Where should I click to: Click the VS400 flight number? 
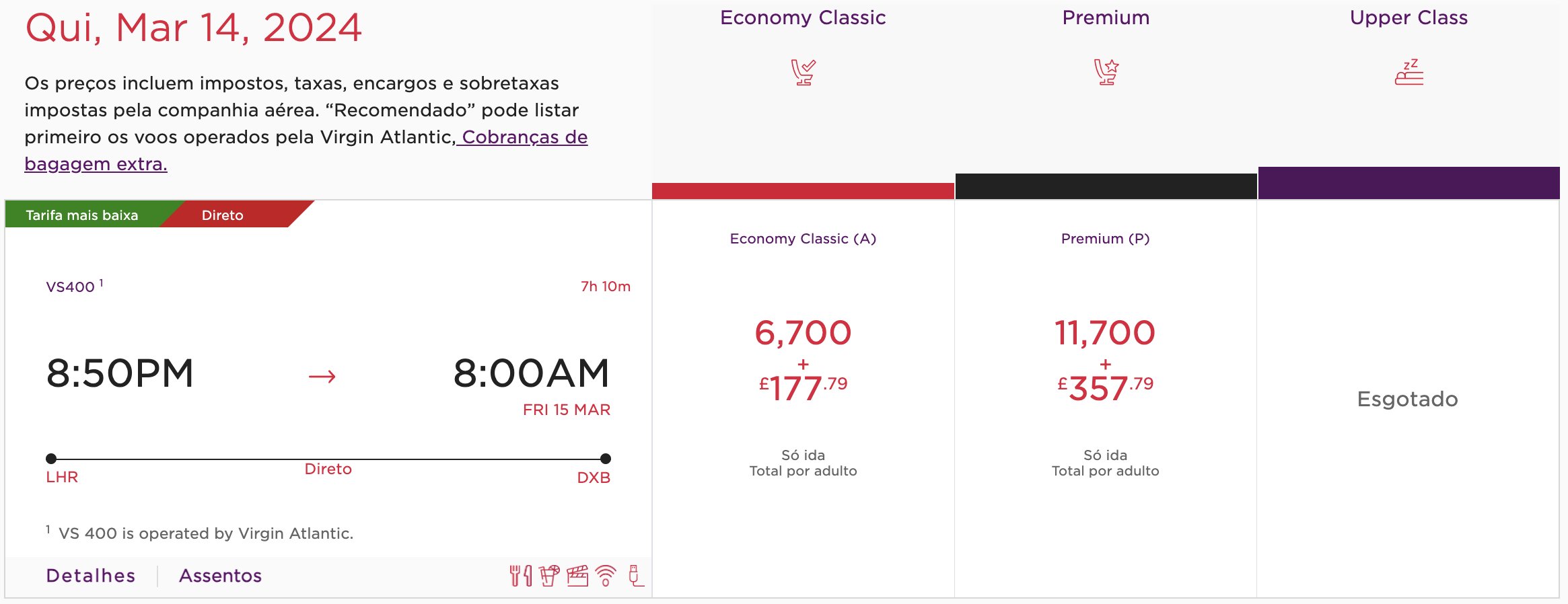[x=70, y=287]
